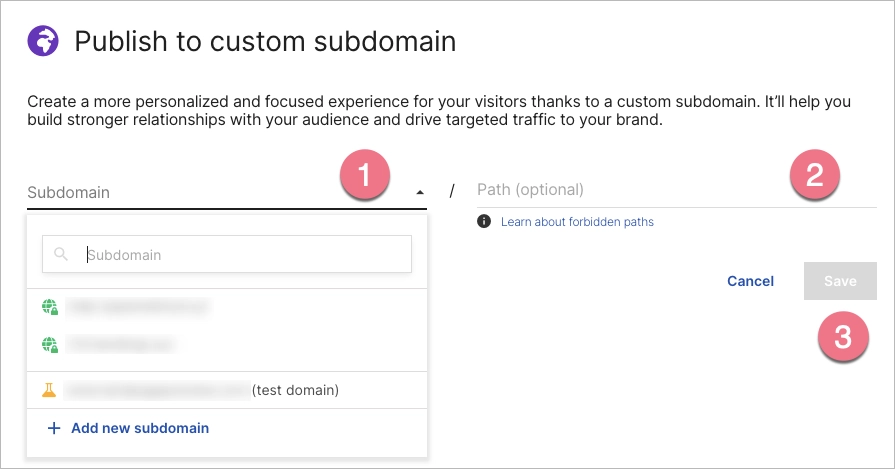Click into the Subdomain search box
Image resolution: width=895 pixels, height=469 pixels.
[240, 255]
